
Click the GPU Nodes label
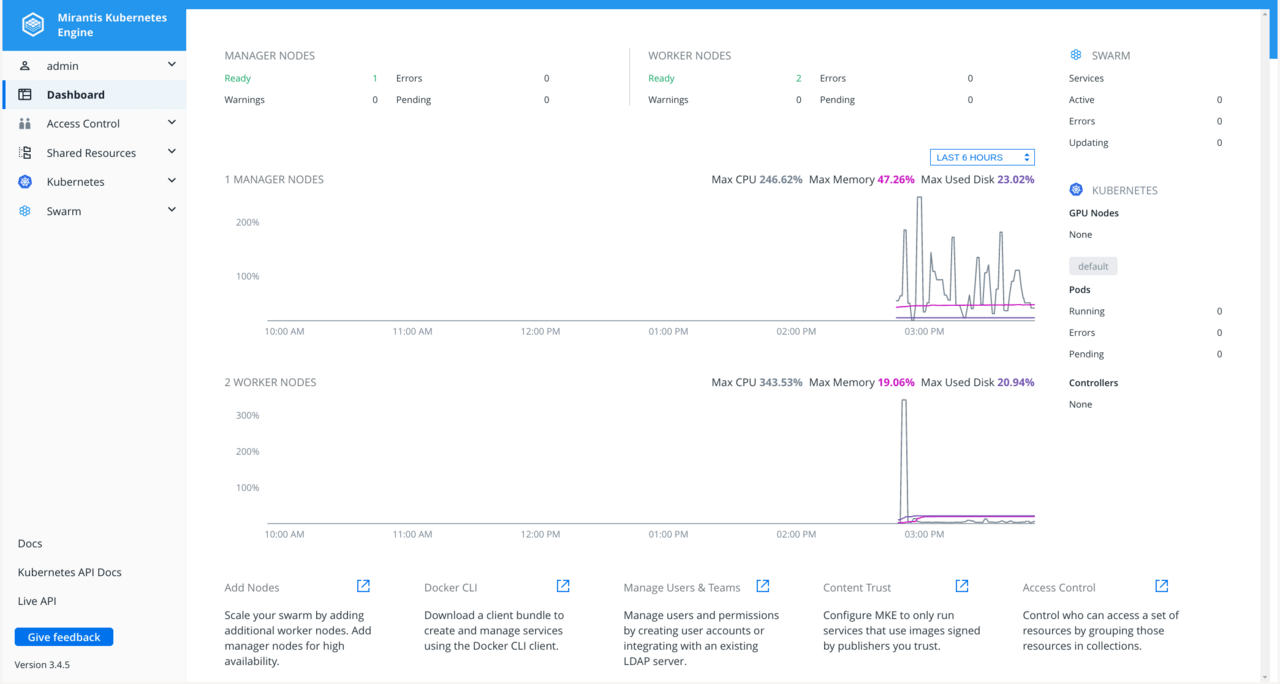point(1094,213)
